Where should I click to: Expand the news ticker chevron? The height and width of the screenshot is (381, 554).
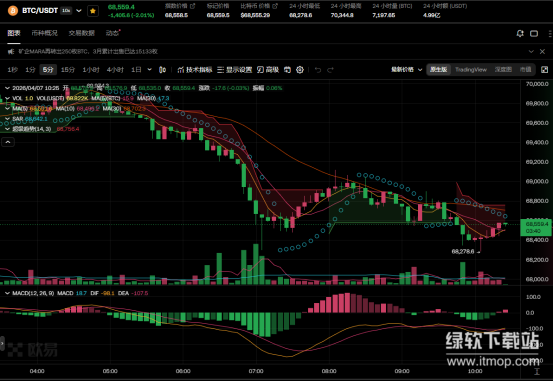(x=531, y=52)
